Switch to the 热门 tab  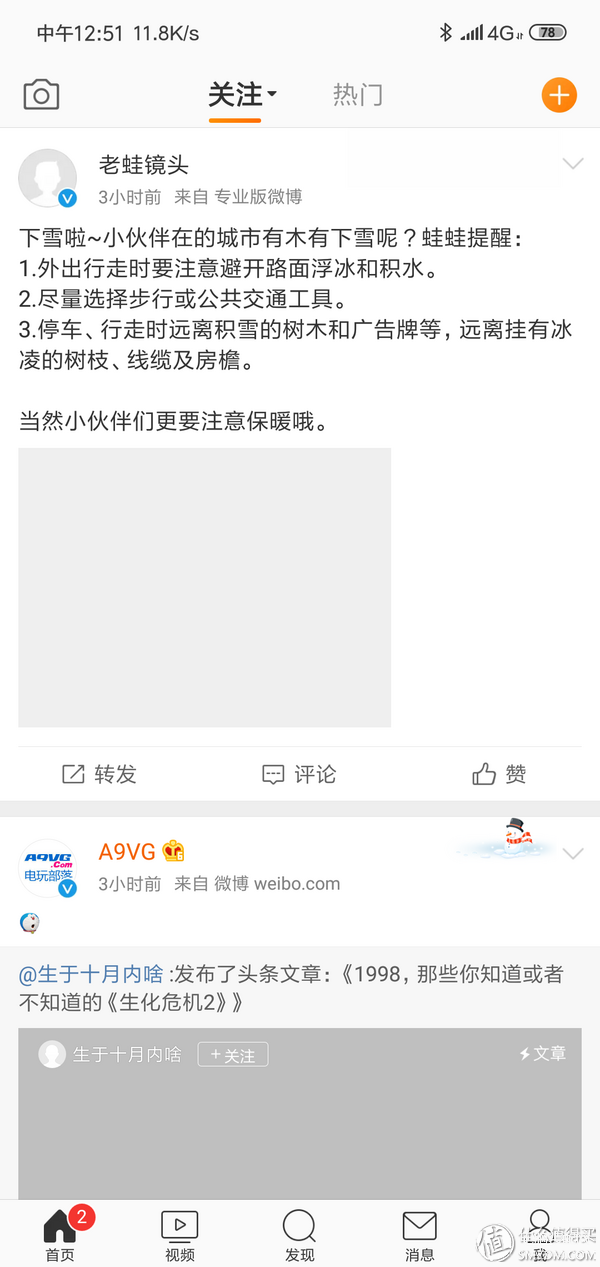[x=358, y=95]
